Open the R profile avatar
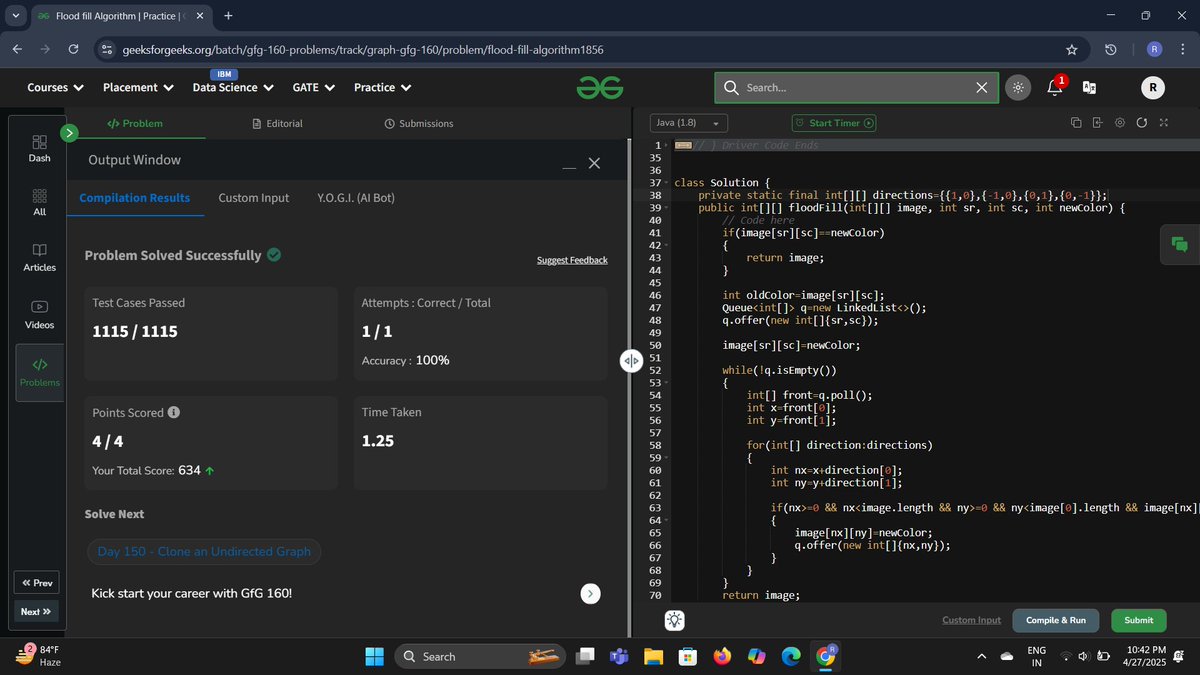 (x=1153, y=88)
